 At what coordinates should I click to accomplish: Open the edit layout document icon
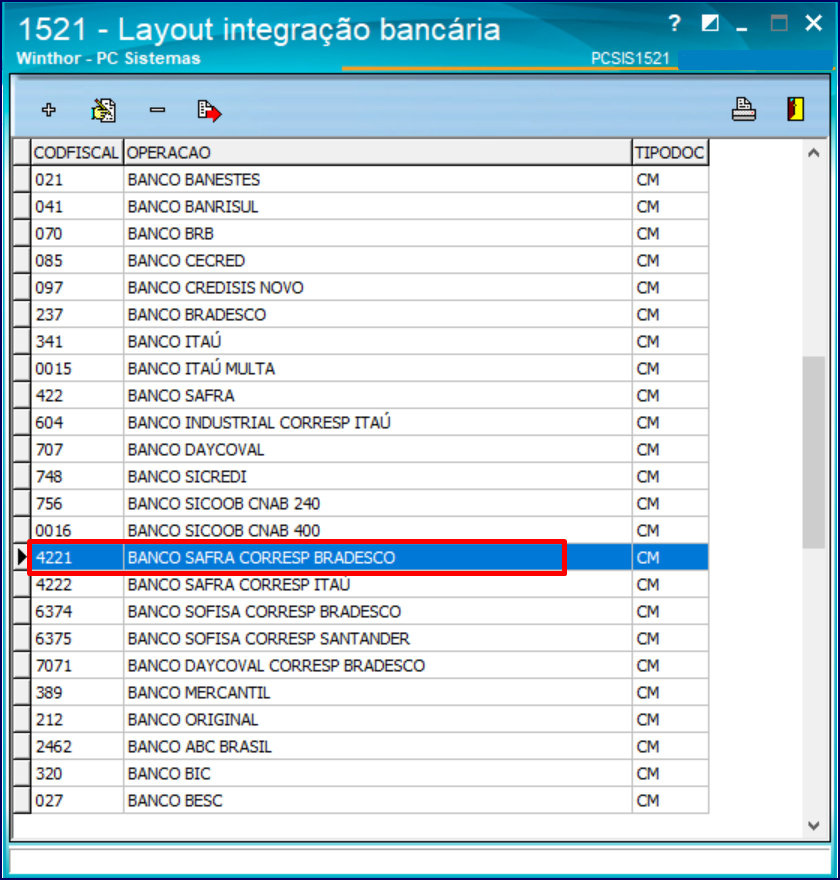pyautogui.click(x=103, y=110)
